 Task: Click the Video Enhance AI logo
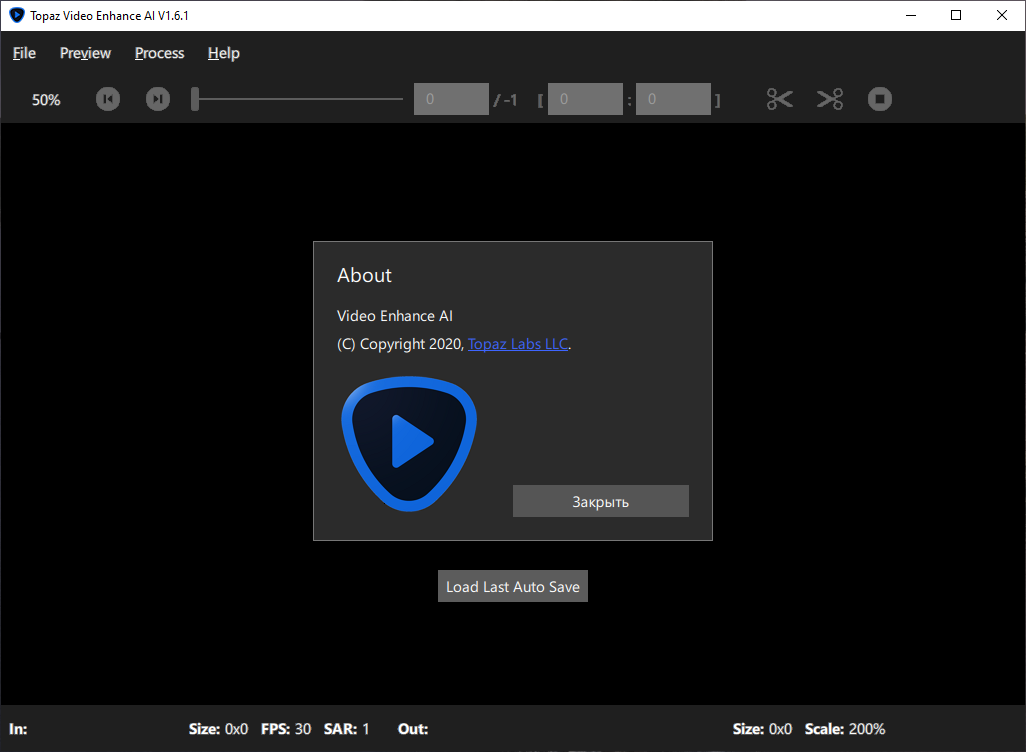click(409, 444)
